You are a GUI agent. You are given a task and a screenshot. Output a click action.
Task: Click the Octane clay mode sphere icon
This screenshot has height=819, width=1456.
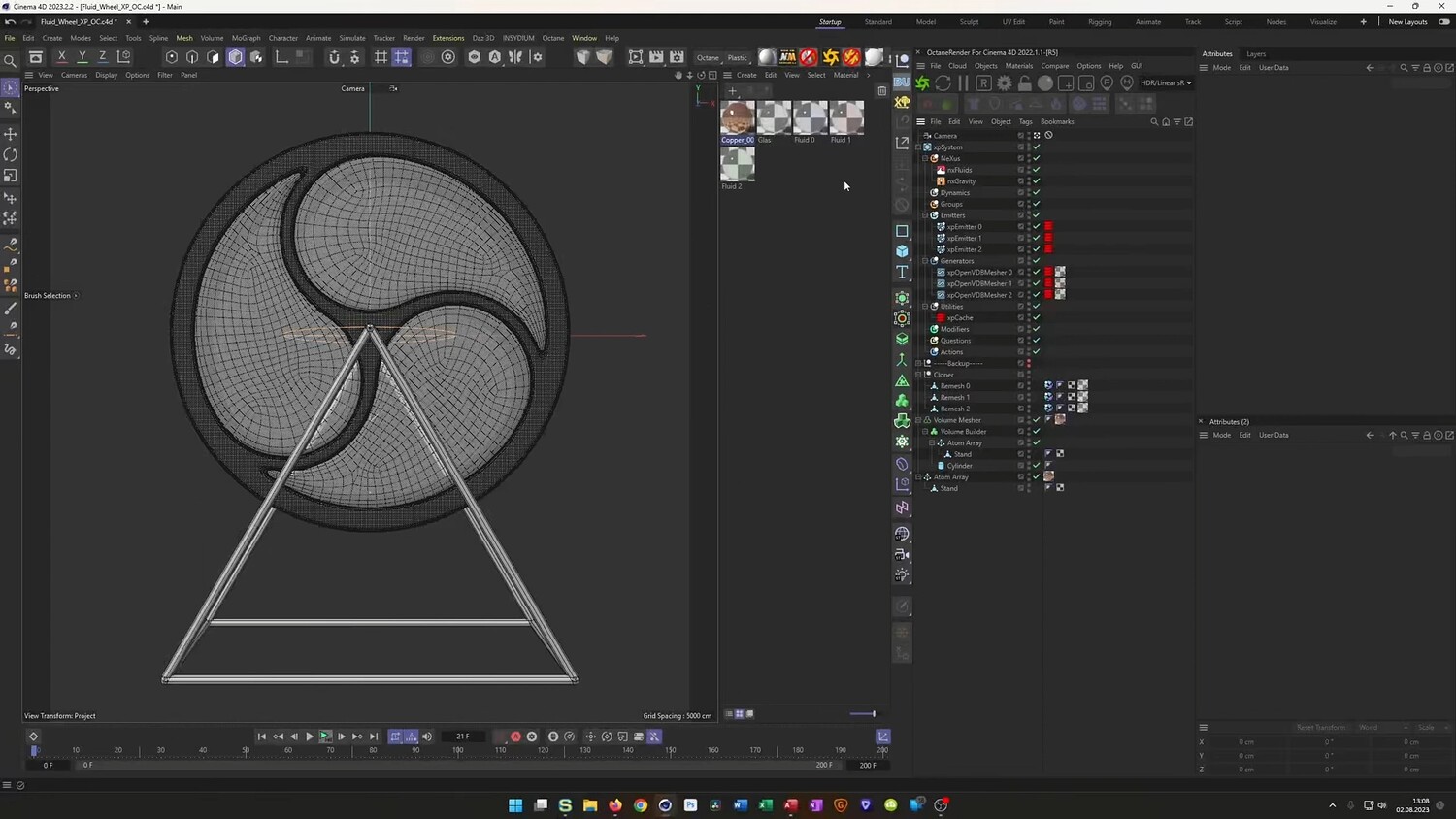(x=1044, y=83)
